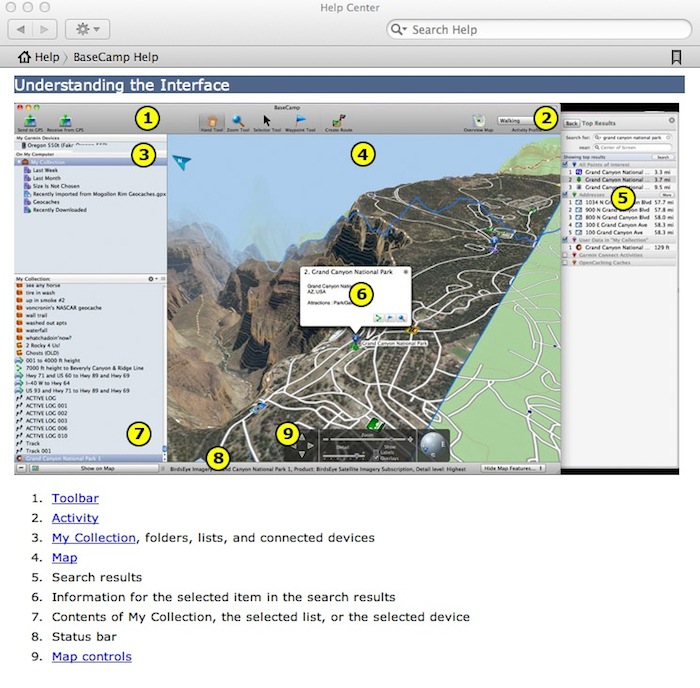Screen dimensions: 700x688
Task: Select the whatchadoin'now? item
Action: (44, 338)
